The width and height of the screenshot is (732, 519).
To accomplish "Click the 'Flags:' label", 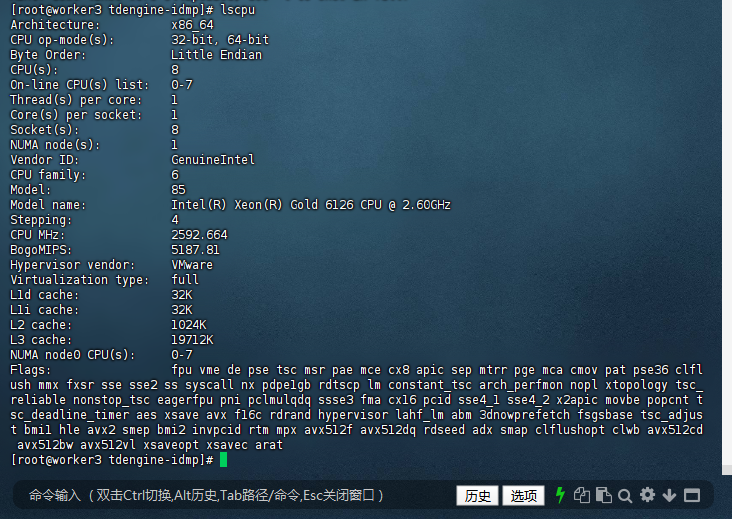I will click(30, 370).
